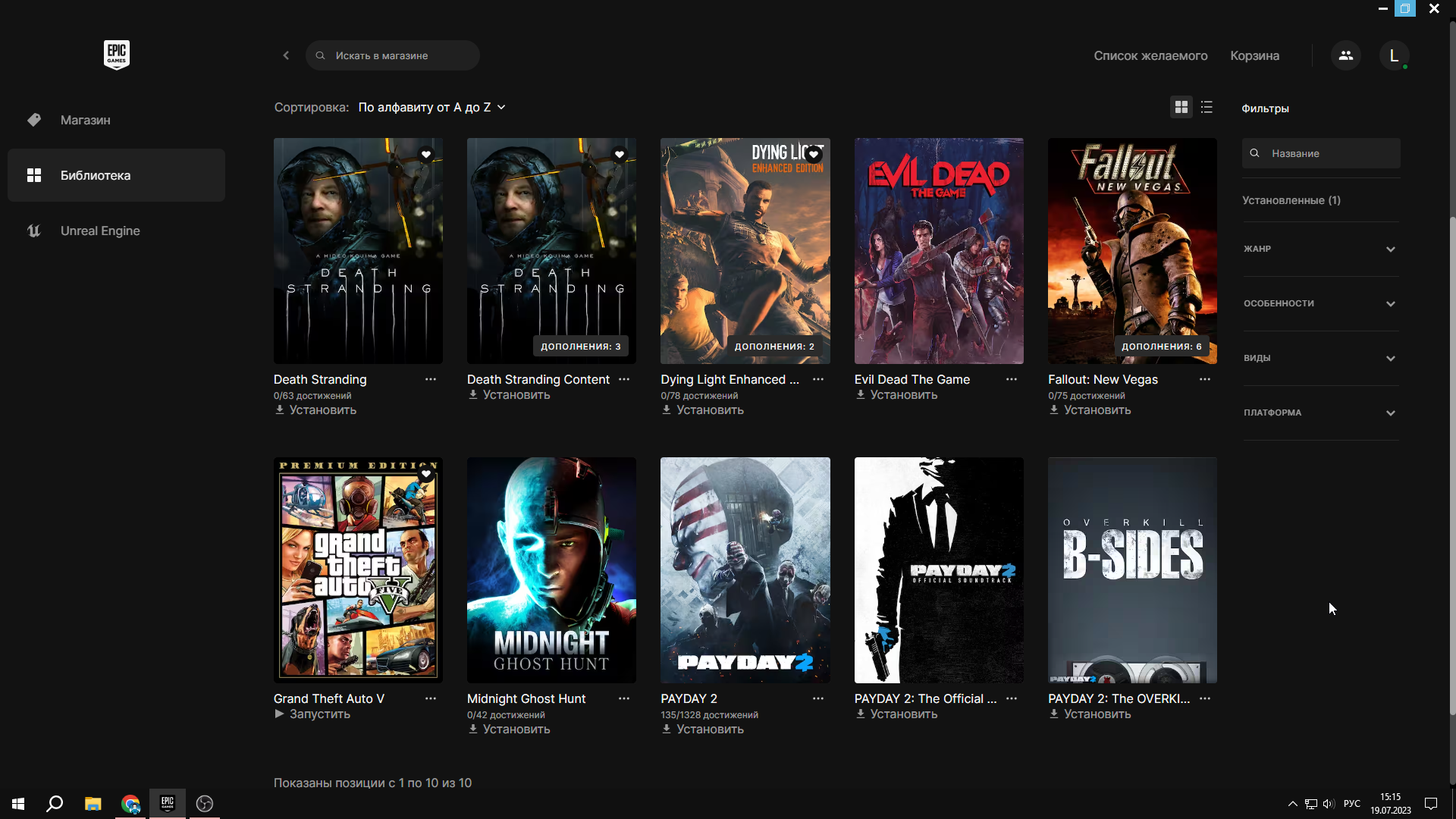This screenshot has width=1456, height=819.
Task: Open more options for PAYDAY 2: The Official Soundtrack
Action: [1012, 698]
